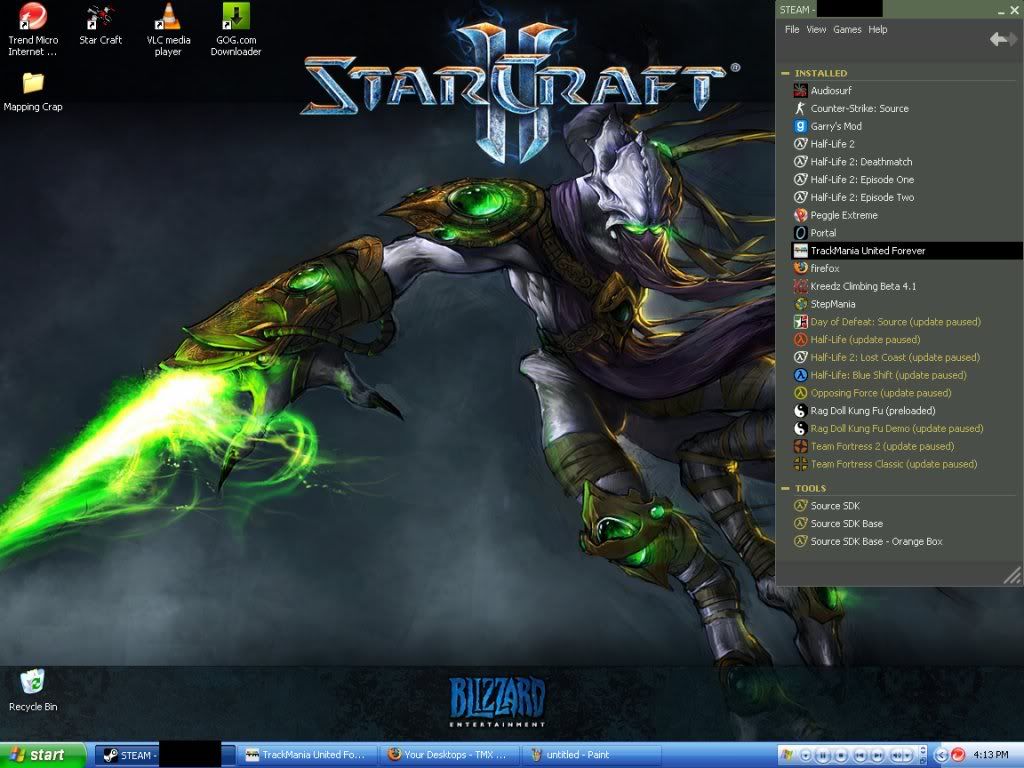1024x768 pixels.
Task: Select the firefox entry in Steam list
Action: (816, 268)
